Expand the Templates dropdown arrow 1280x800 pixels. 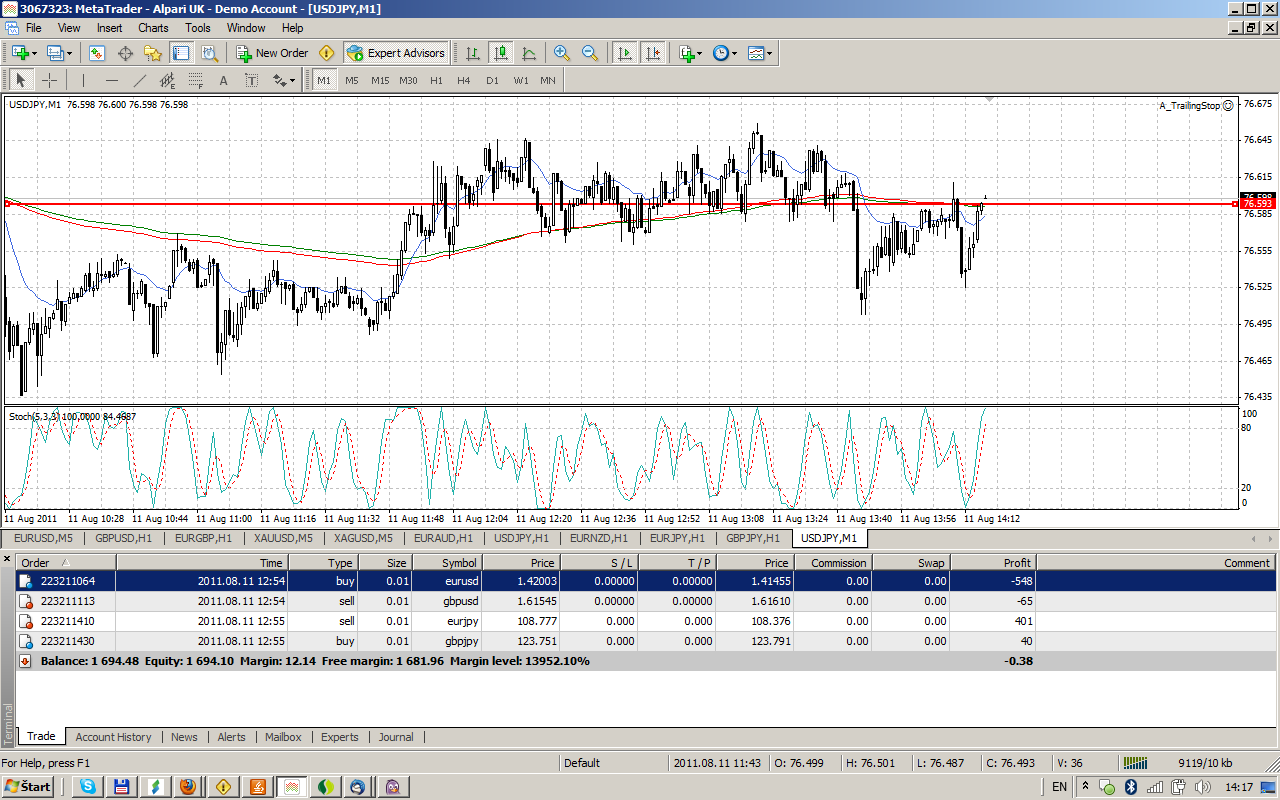[770, 53]
